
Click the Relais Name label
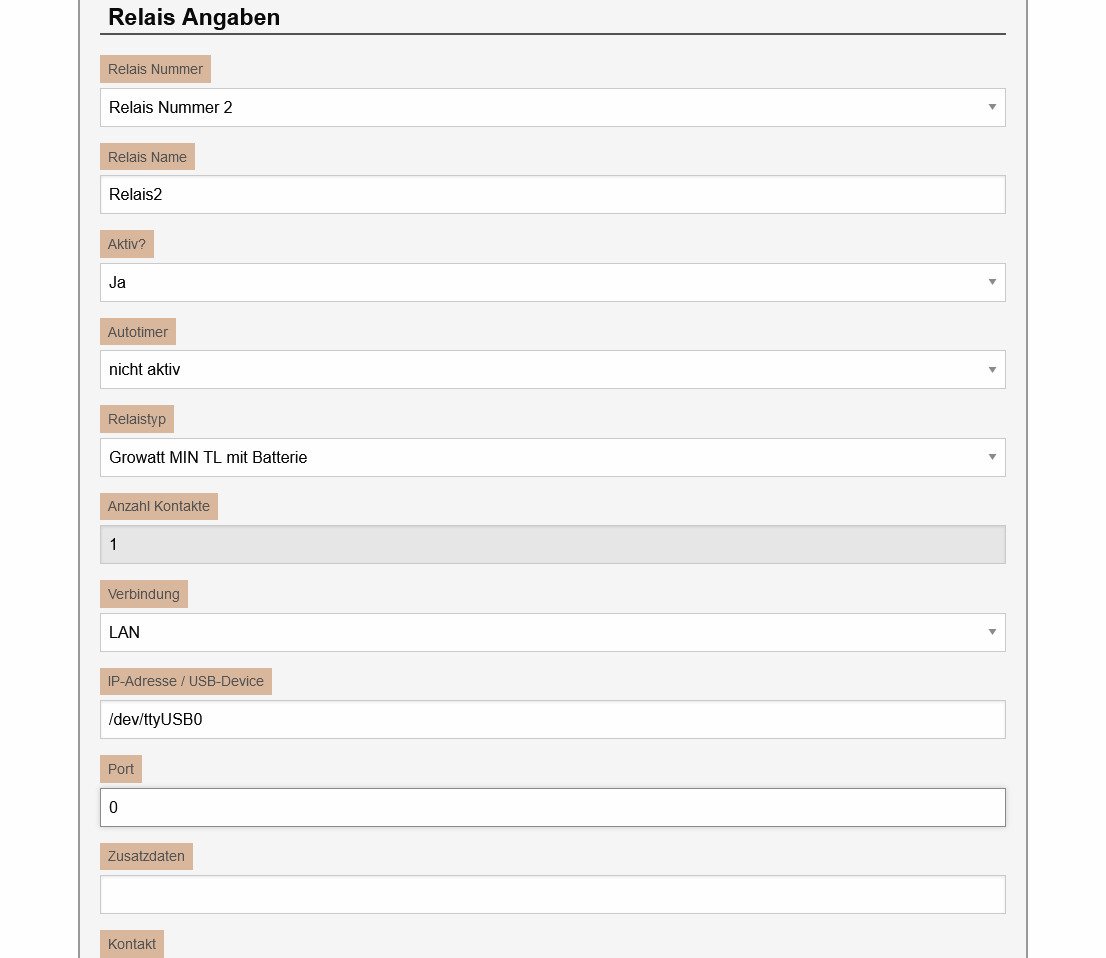[147, 157]
